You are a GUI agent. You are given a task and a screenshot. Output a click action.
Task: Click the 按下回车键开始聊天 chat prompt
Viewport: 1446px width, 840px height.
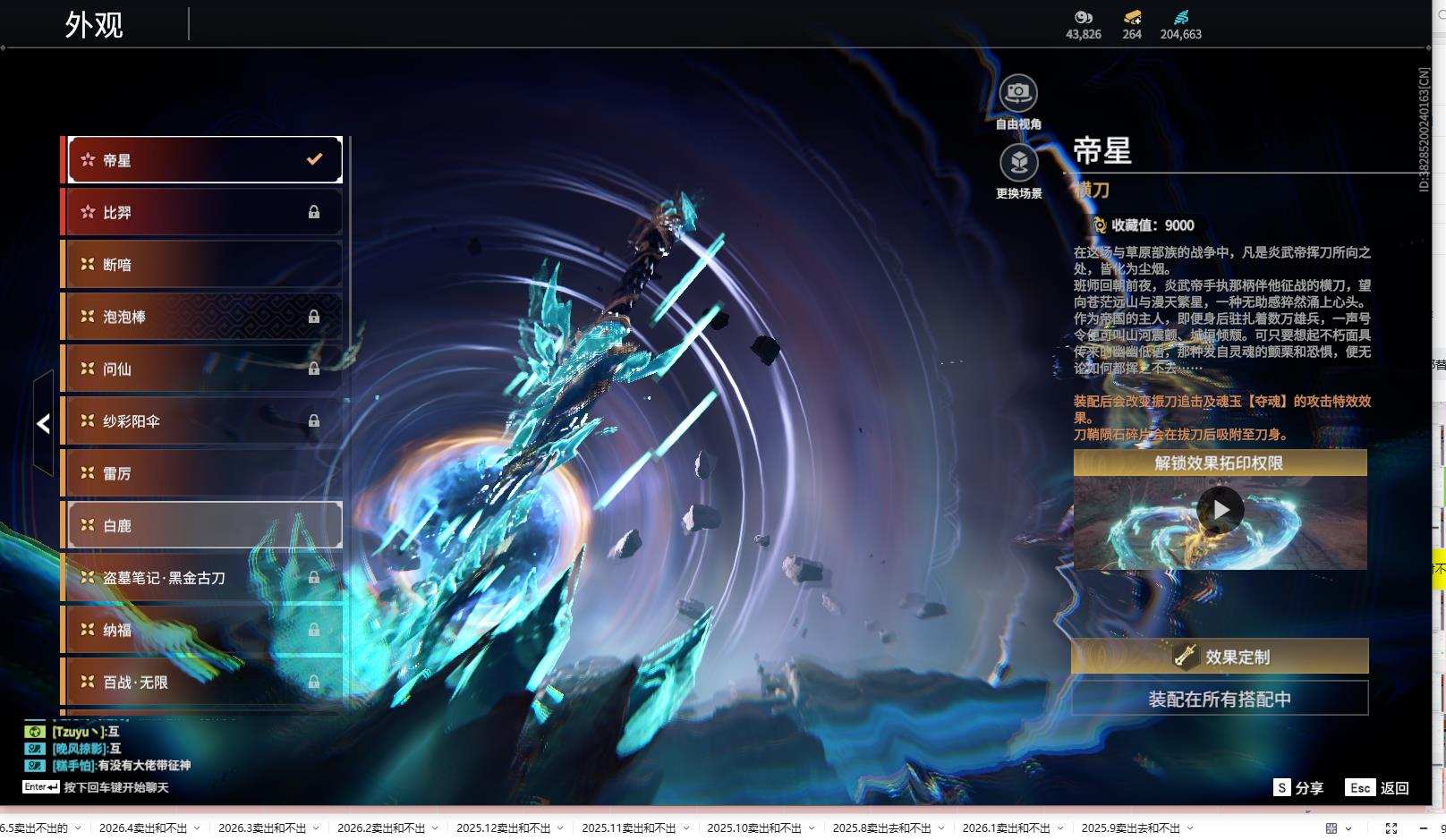(x=116, y=787)
